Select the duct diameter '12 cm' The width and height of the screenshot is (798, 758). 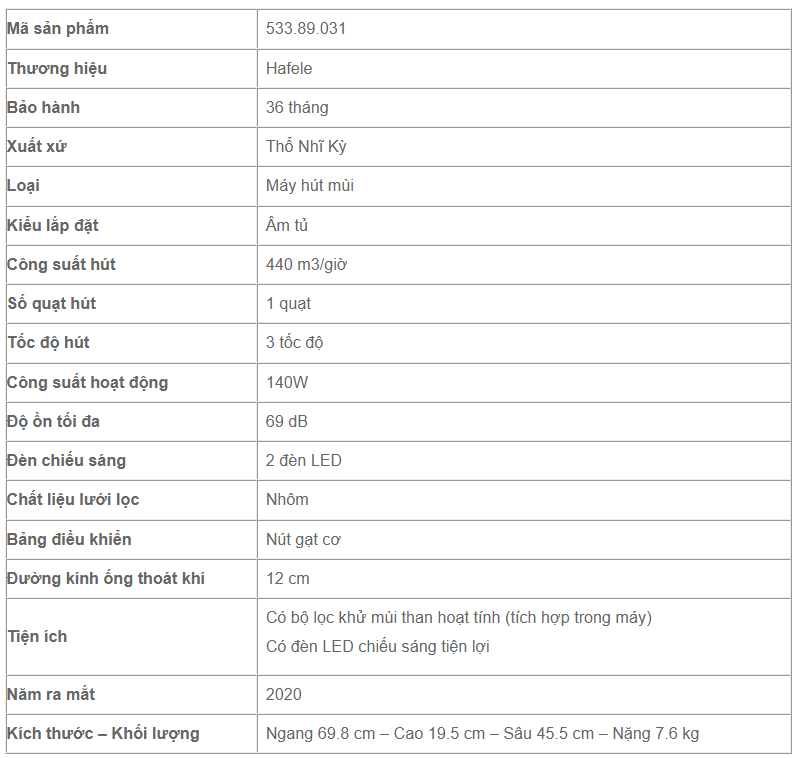click(288, 579)
